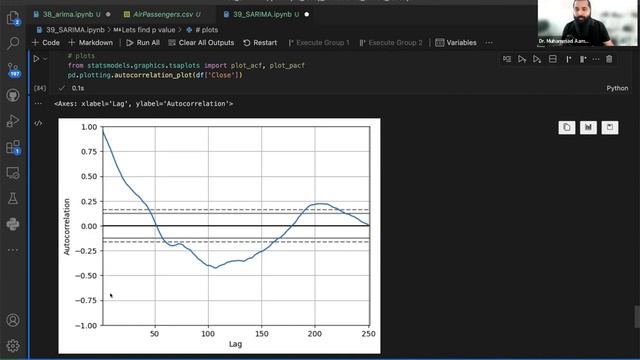This screenshot has width=640, height=360.
Task: Run the current cell with play button
Action: point(36,59)
